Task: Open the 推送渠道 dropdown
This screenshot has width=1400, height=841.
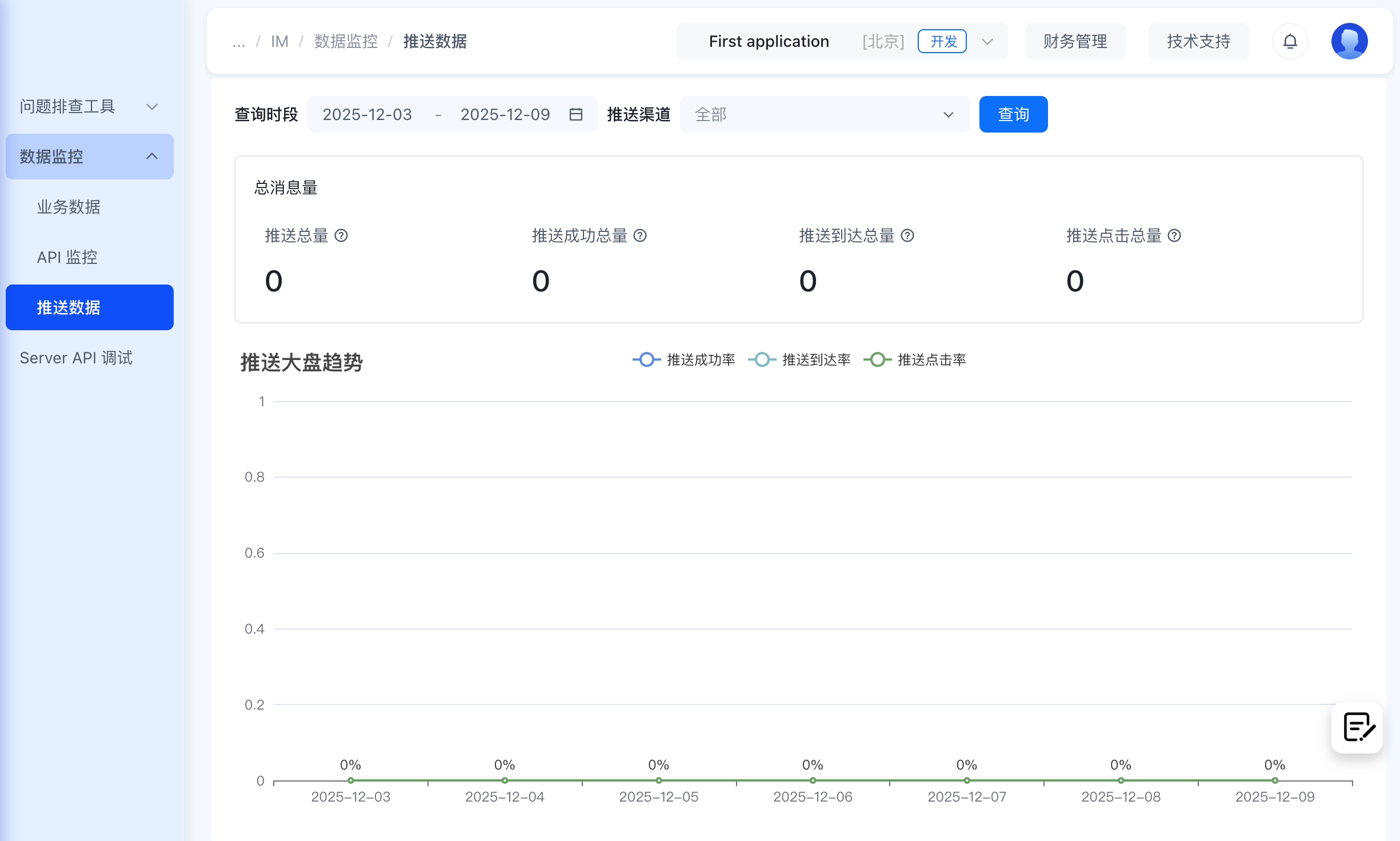Action: point(824,114)
